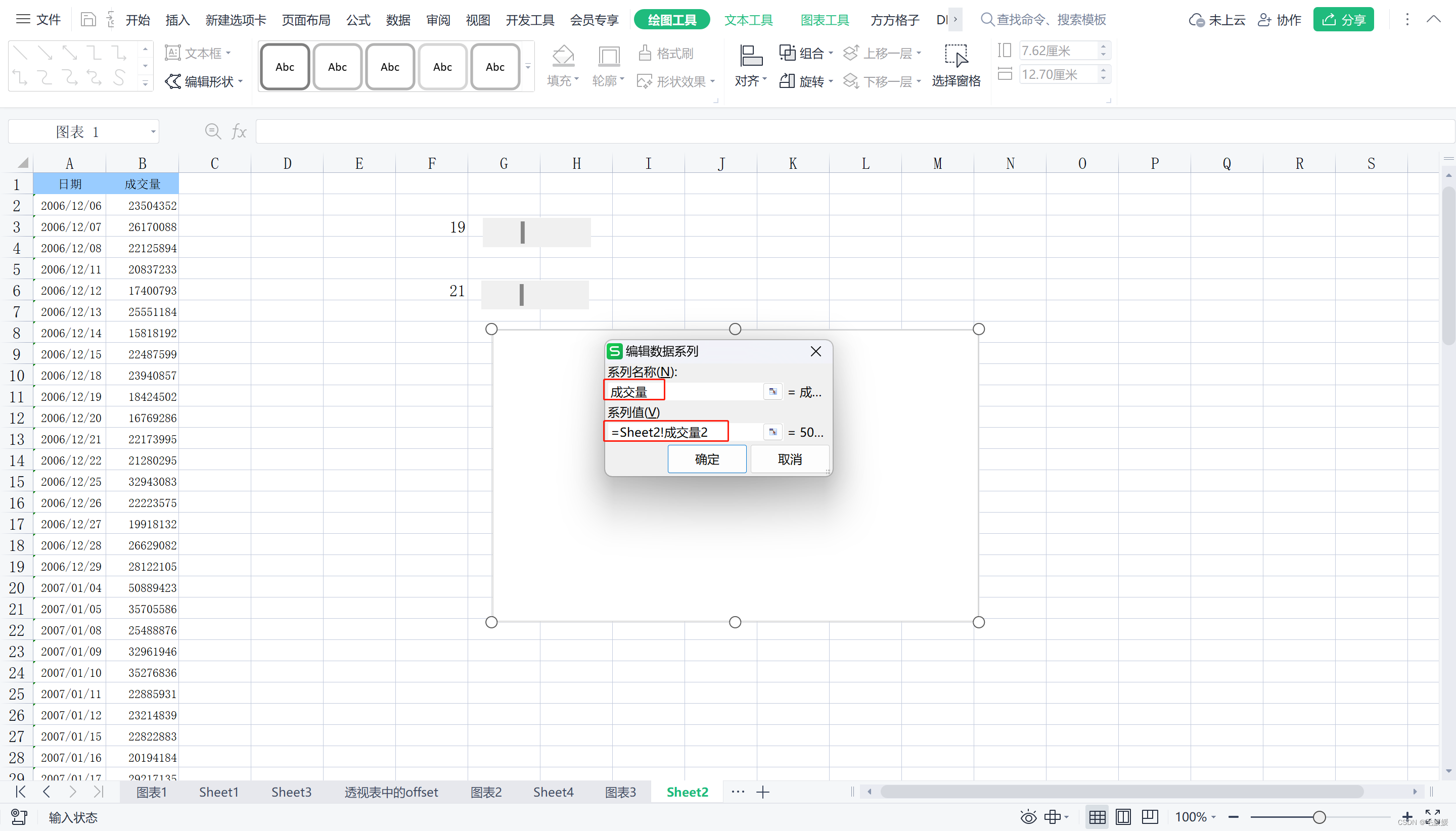This screenshot has height=831, width=1456.
Task: Open the 公式 ribbon tab
Action: click(x=358, y=20)
